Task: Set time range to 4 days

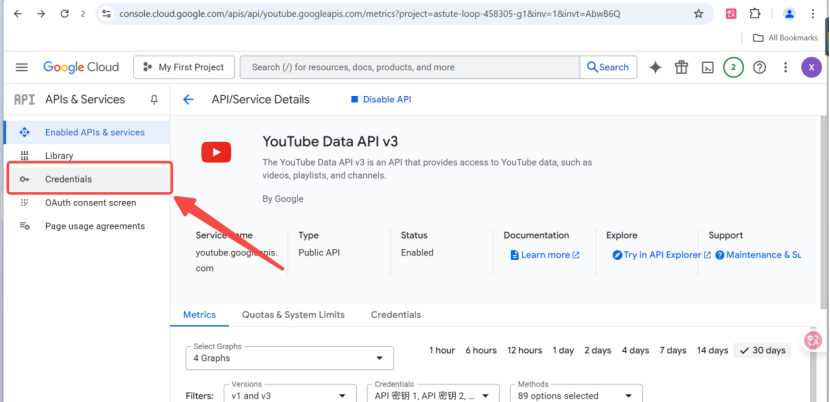Action: pos(635,351)
